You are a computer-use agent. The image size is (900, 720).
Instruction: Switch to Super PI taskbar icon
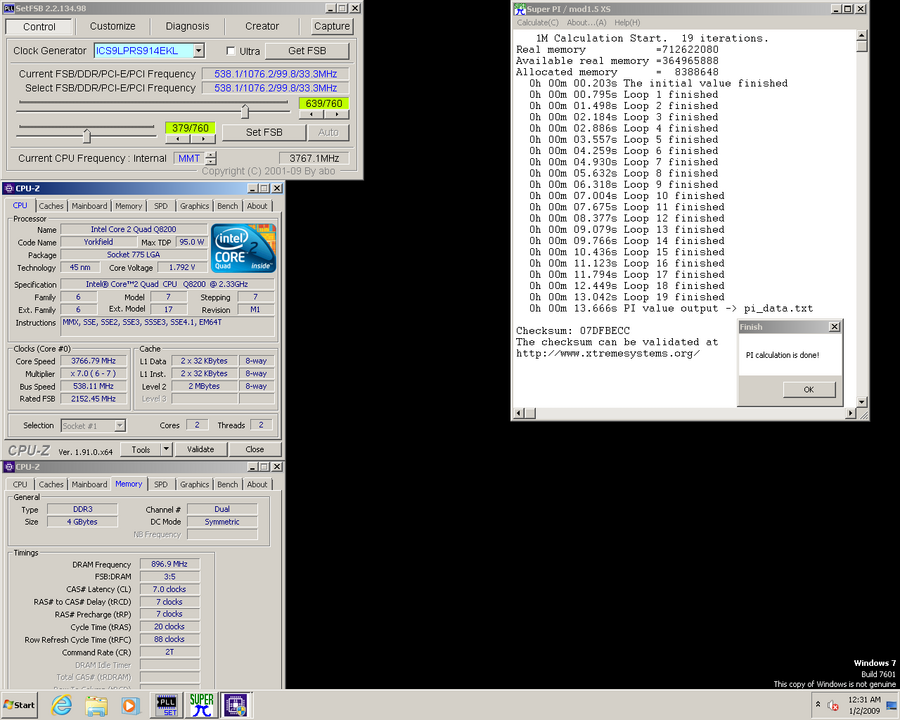click(201, 704)
